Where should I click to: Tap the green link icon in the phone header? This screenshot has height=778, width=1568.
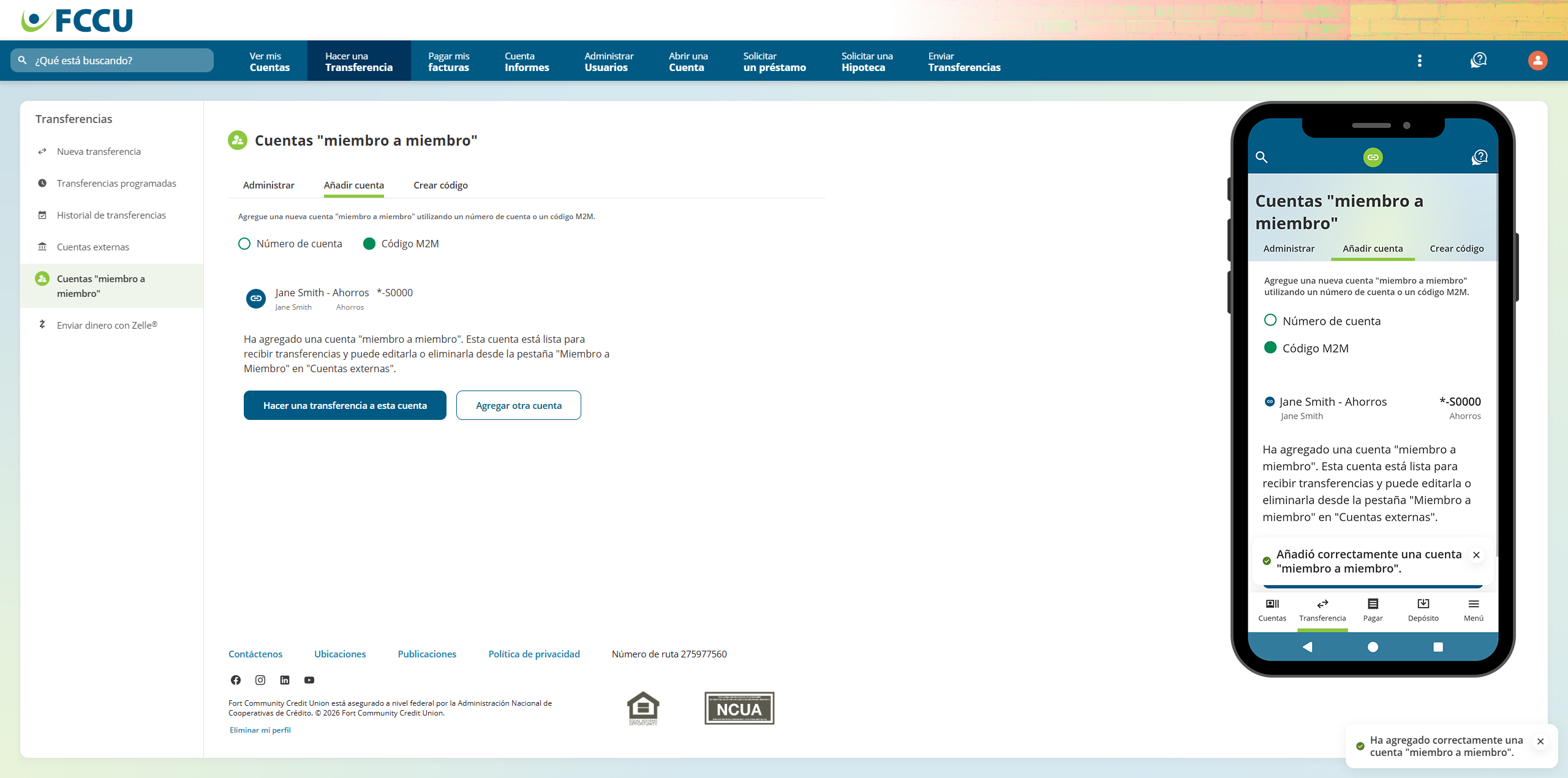click(1373, 157)
